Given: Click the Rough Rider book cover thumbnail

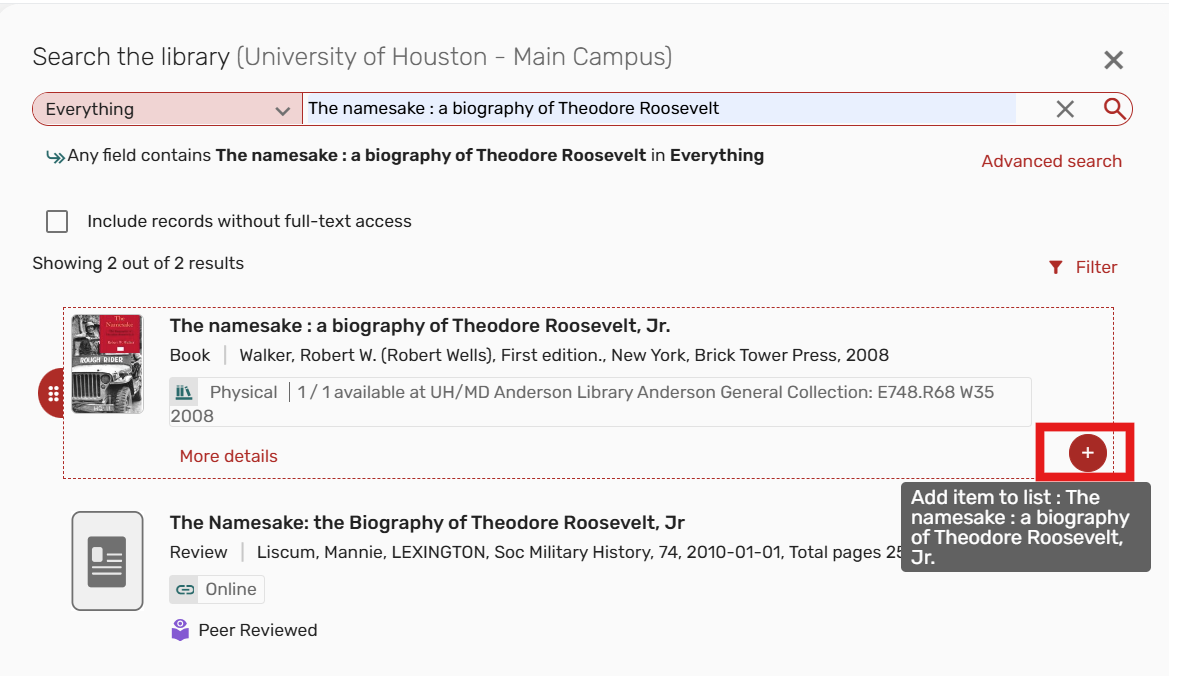Looking at the screenshot, I should pos(107,364).
